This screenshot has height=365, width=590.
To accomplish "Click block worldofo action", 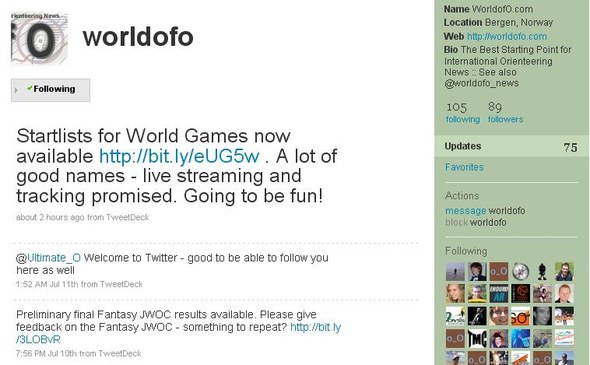I will point(476,223).
